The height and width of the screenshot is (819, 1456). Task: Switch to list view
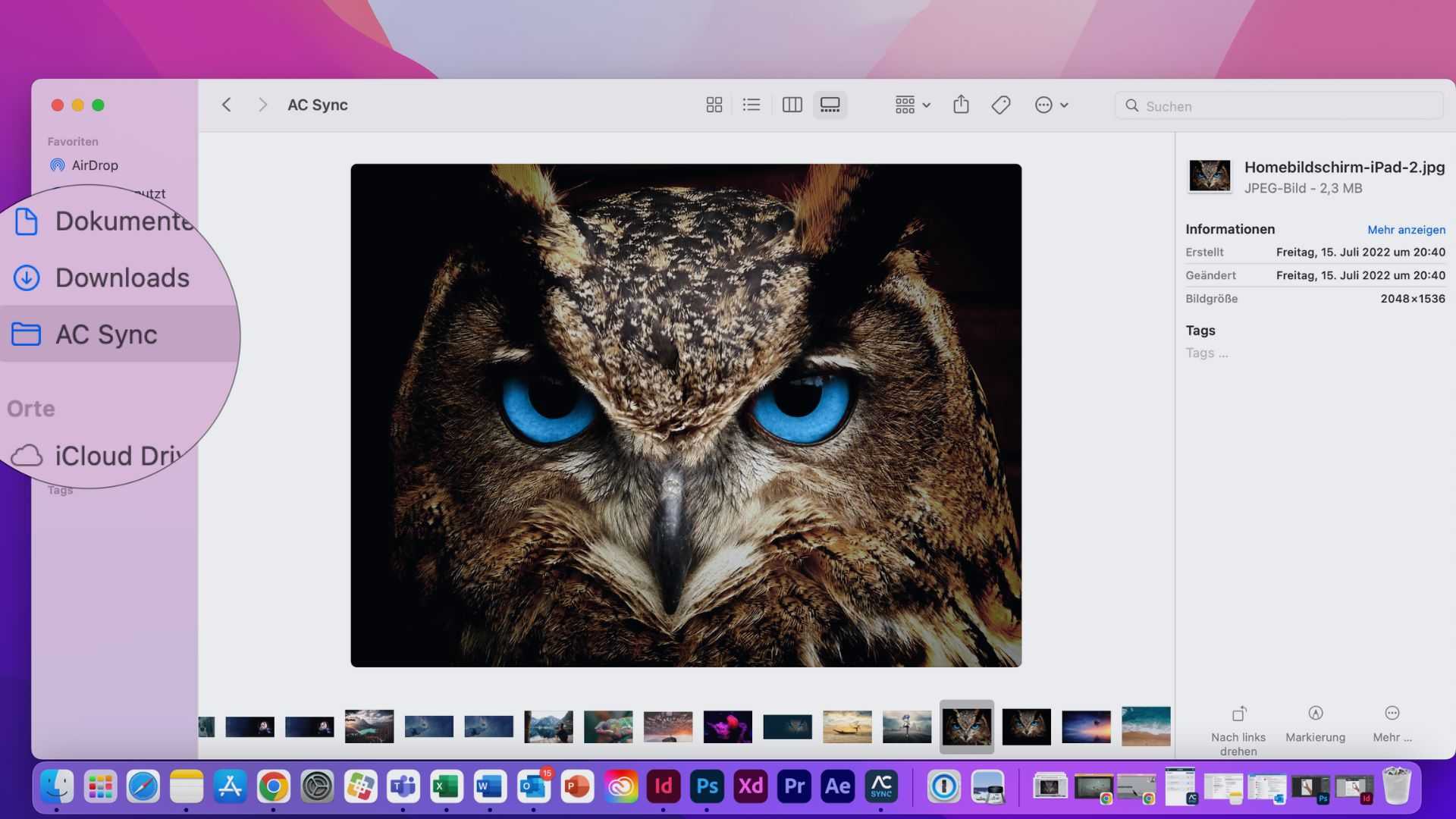[x=751, y=105]
